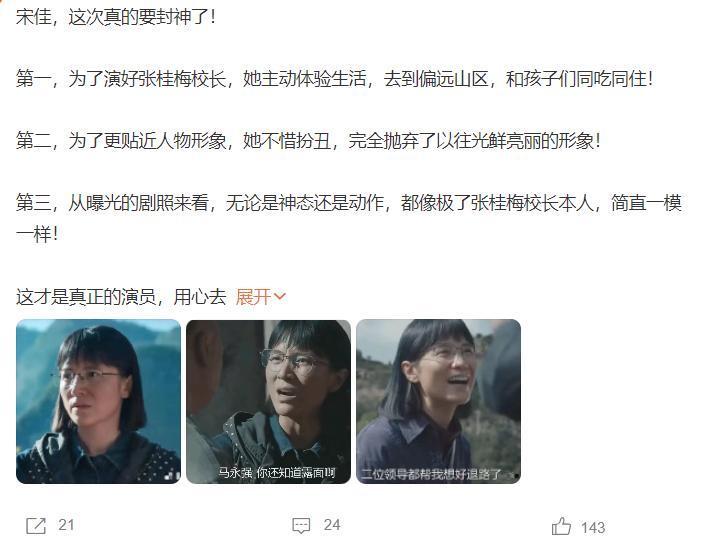This screenshot has width=704, height=551.
Task: Click the paragraph starting with 第一
Action: coord(334,79)
